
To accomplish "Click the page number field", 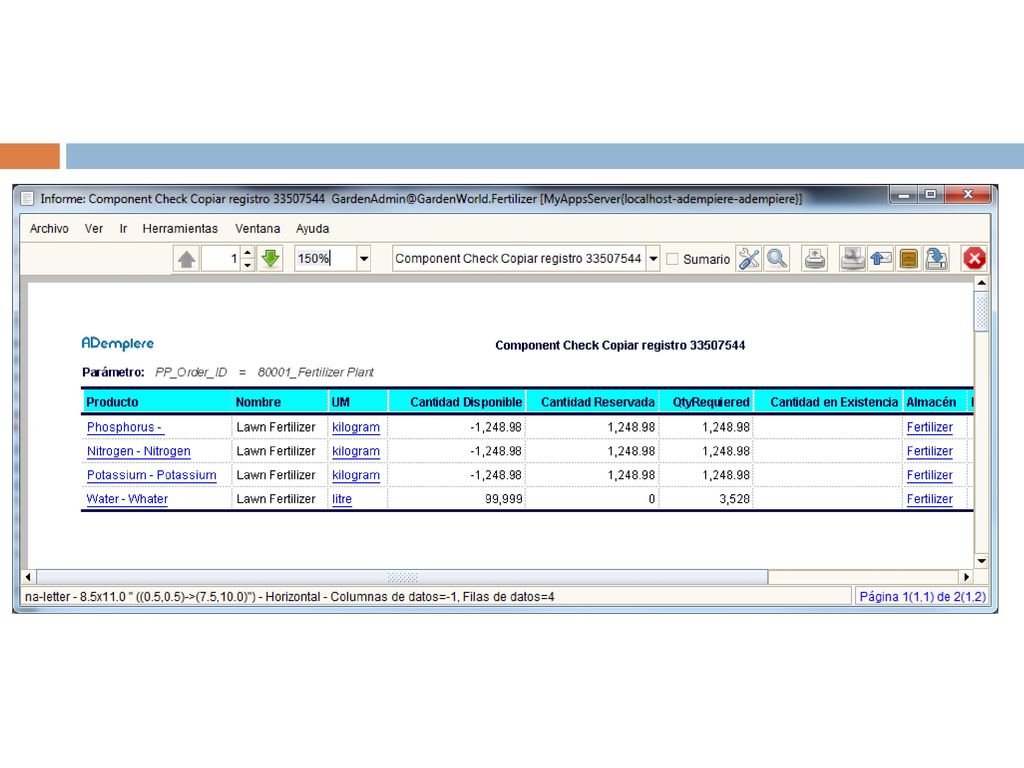I will tap(221, 259).
